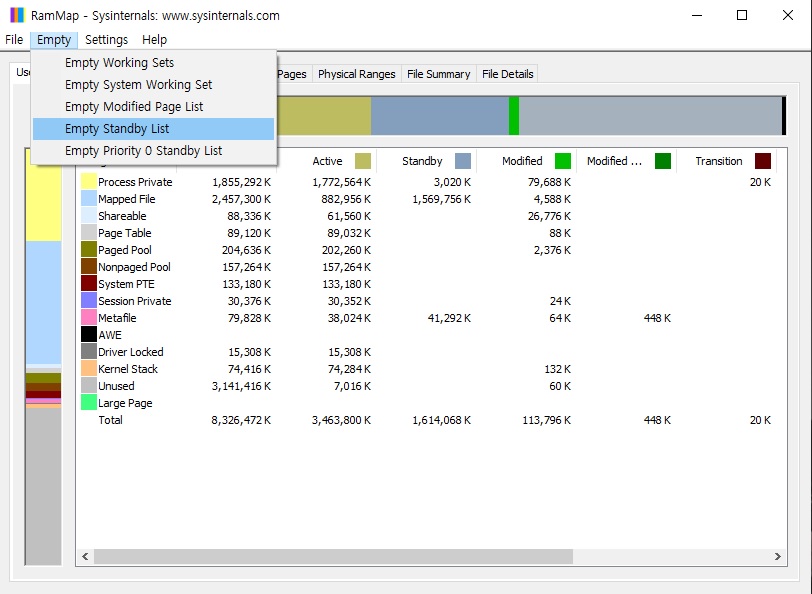Choose Empty Working Sets
This screenshot has width=812, height=594.
point(153,63)
